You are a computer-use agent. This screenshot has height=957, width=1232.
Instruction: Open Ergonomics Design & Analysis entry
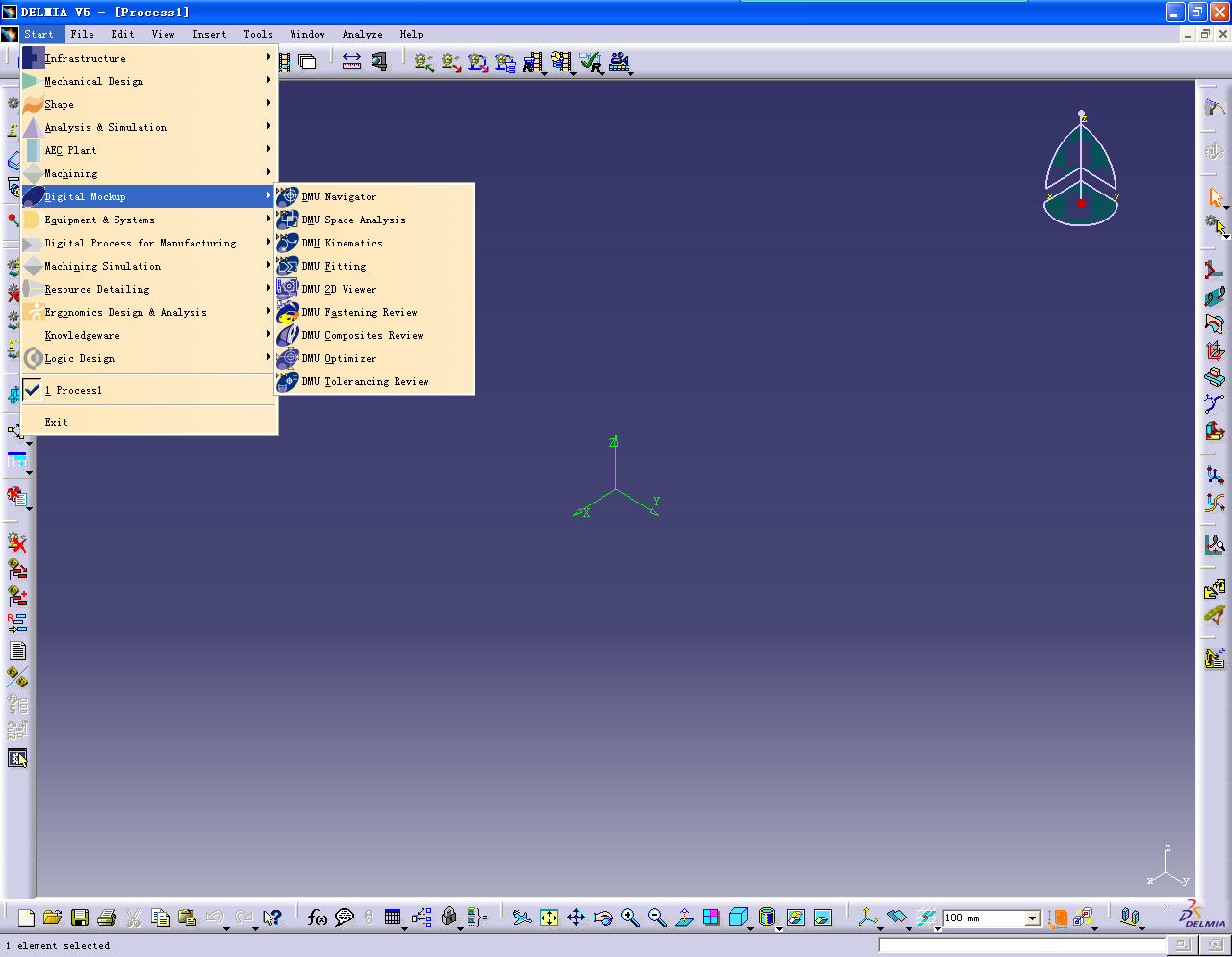pyautogui.click(x=149, y=312)
